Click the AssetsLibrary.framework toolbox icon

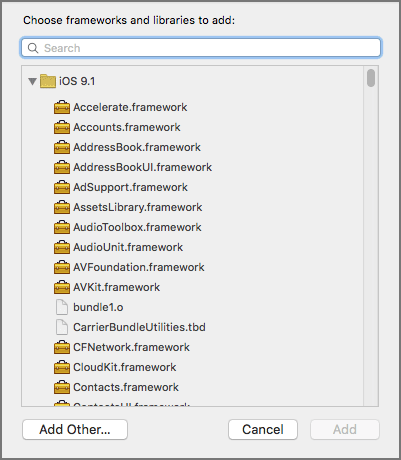point(62,207)
